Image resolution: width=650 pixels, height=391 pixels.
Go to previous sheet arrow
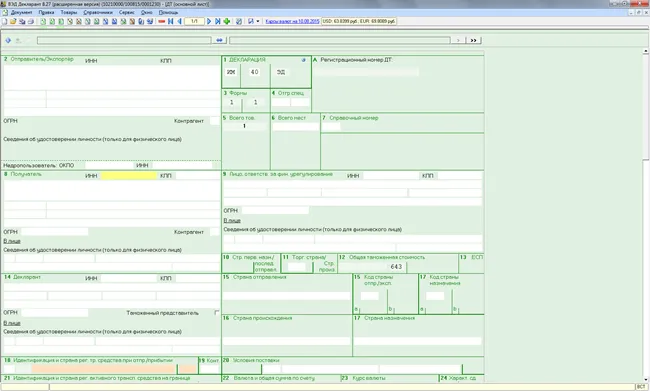tap(179, 21)
